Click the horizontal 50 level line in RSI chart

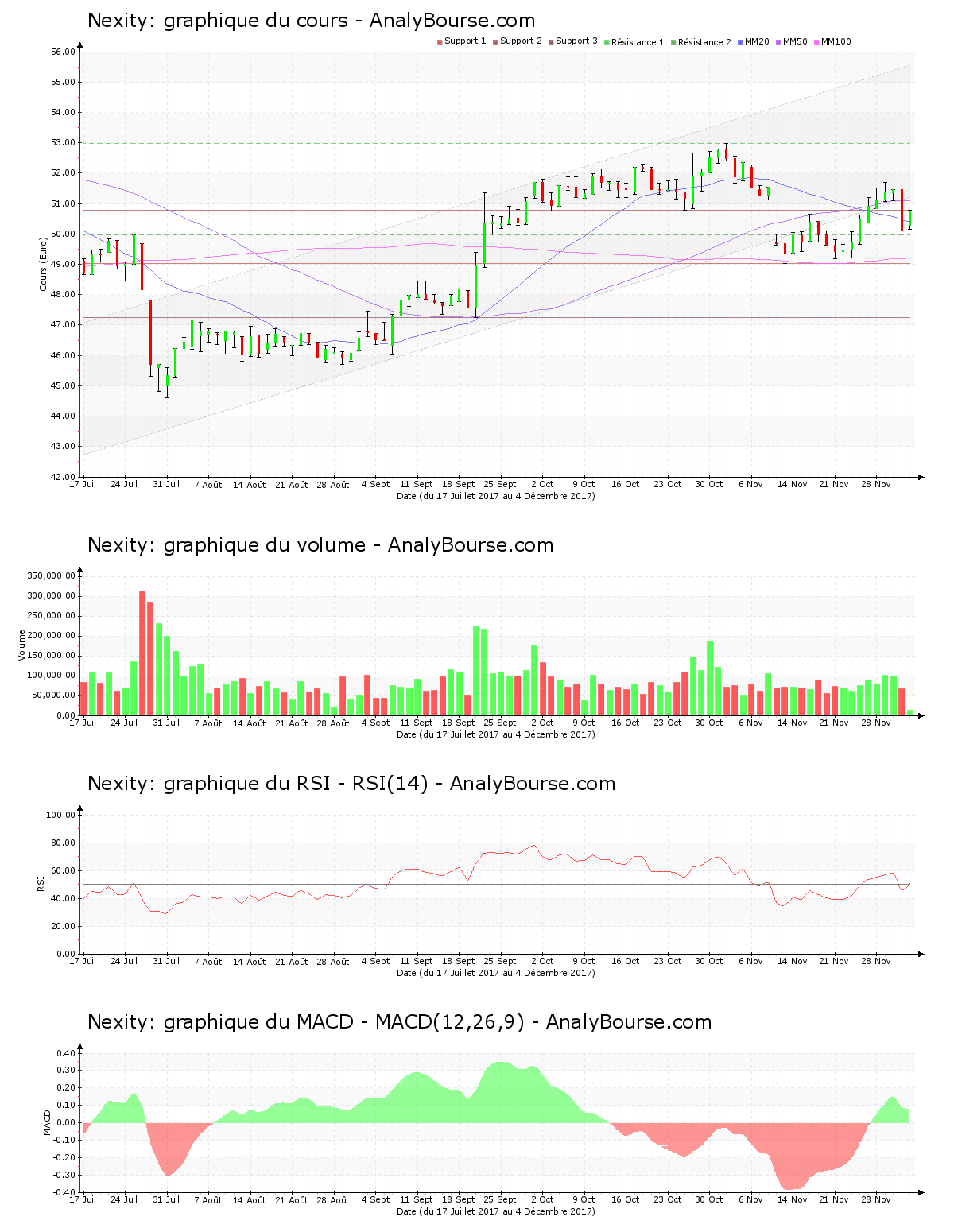(497, 884)
